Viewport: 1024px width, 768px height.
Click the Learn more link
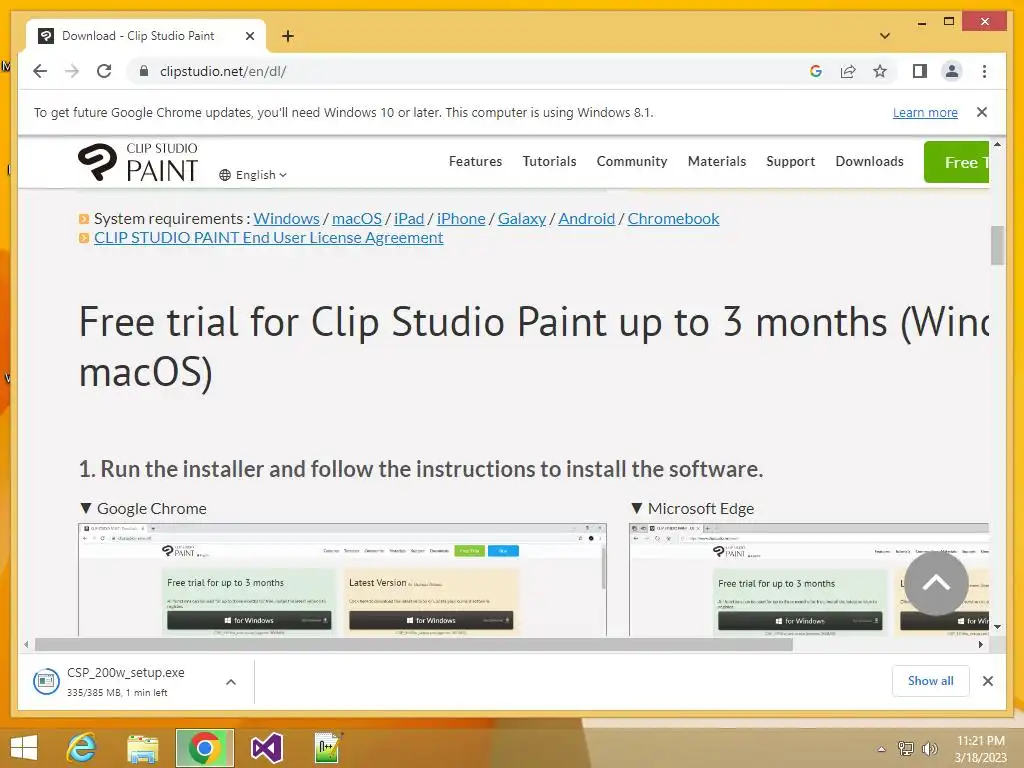(925, 112)
